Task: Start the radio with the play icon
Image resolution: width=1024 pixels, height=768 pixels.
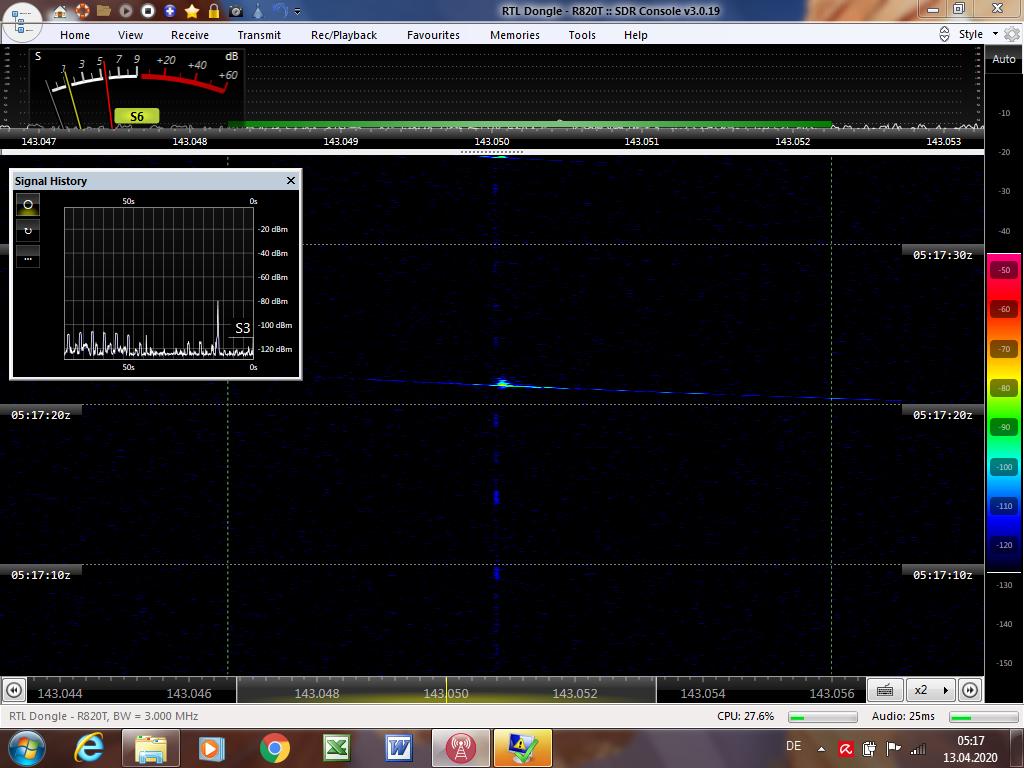Action: [x=126, y=11]
